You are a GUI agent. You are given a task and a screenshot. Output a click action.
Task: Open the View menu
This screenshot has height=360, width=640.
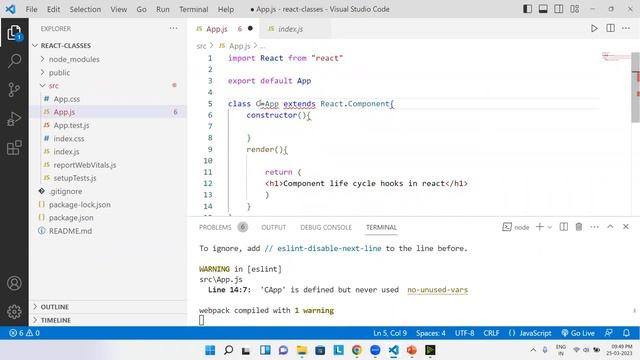tap(118, 9)
